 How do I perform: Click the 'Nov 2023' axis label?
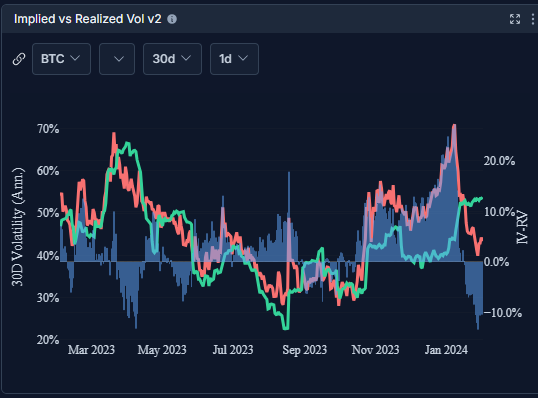pyautogui.click(x=375, y=350)
